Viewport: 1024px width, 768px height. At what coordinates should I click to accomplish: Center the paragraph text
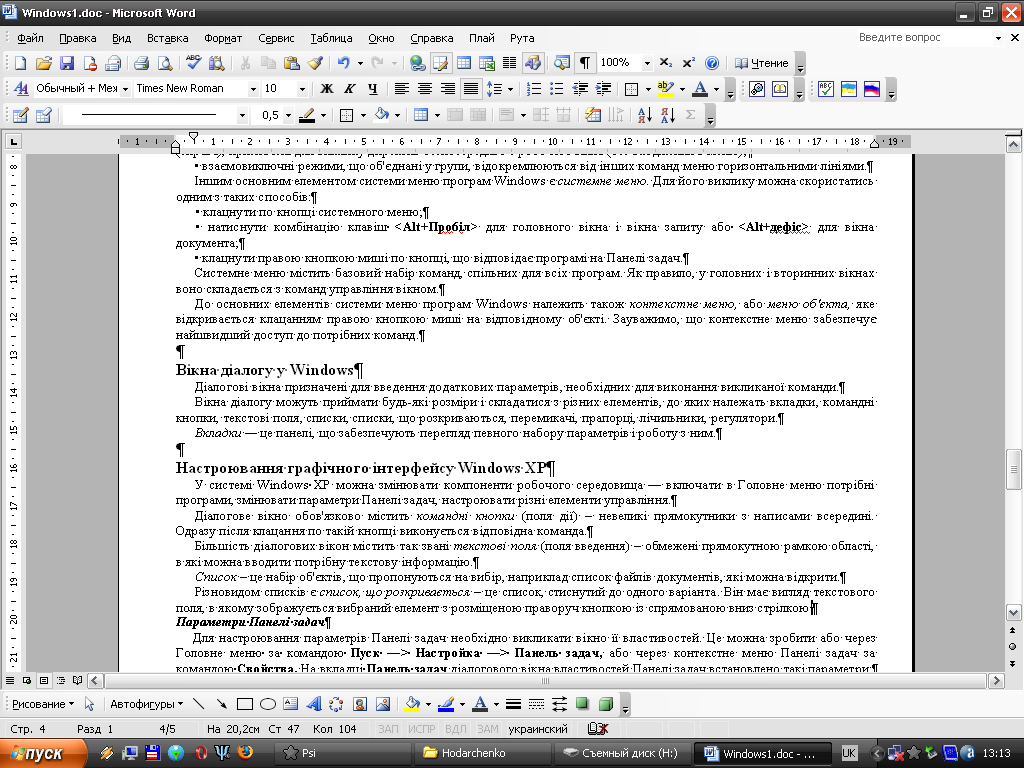[424, 89]
